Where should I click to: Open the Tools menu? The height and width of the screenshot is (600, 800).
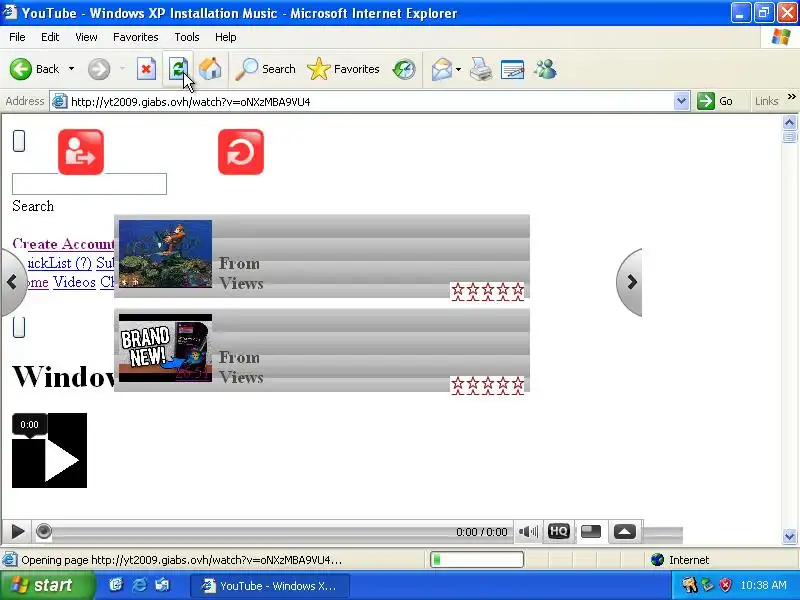click(x=187, y=37)
